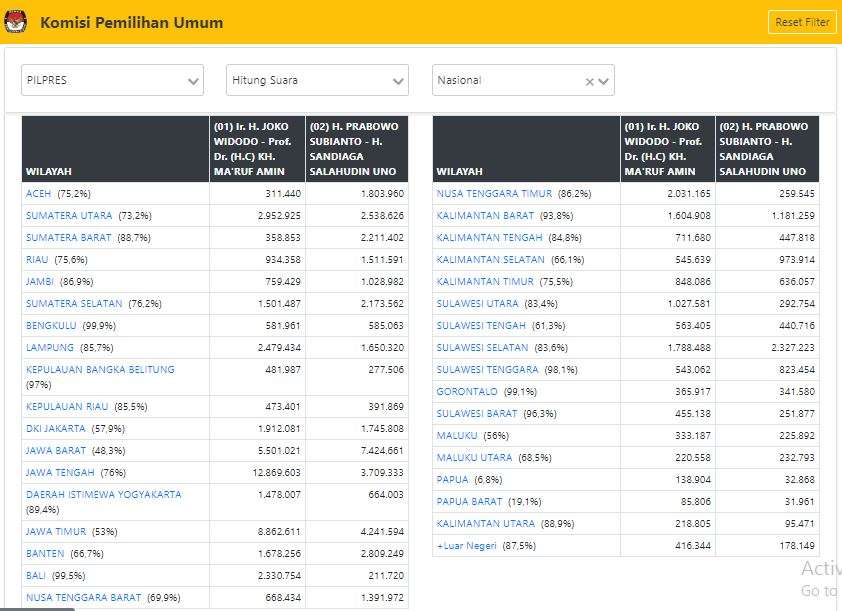Open DKI JAKARTA results
The image size is (842, 611).
(x=56, y=428)
